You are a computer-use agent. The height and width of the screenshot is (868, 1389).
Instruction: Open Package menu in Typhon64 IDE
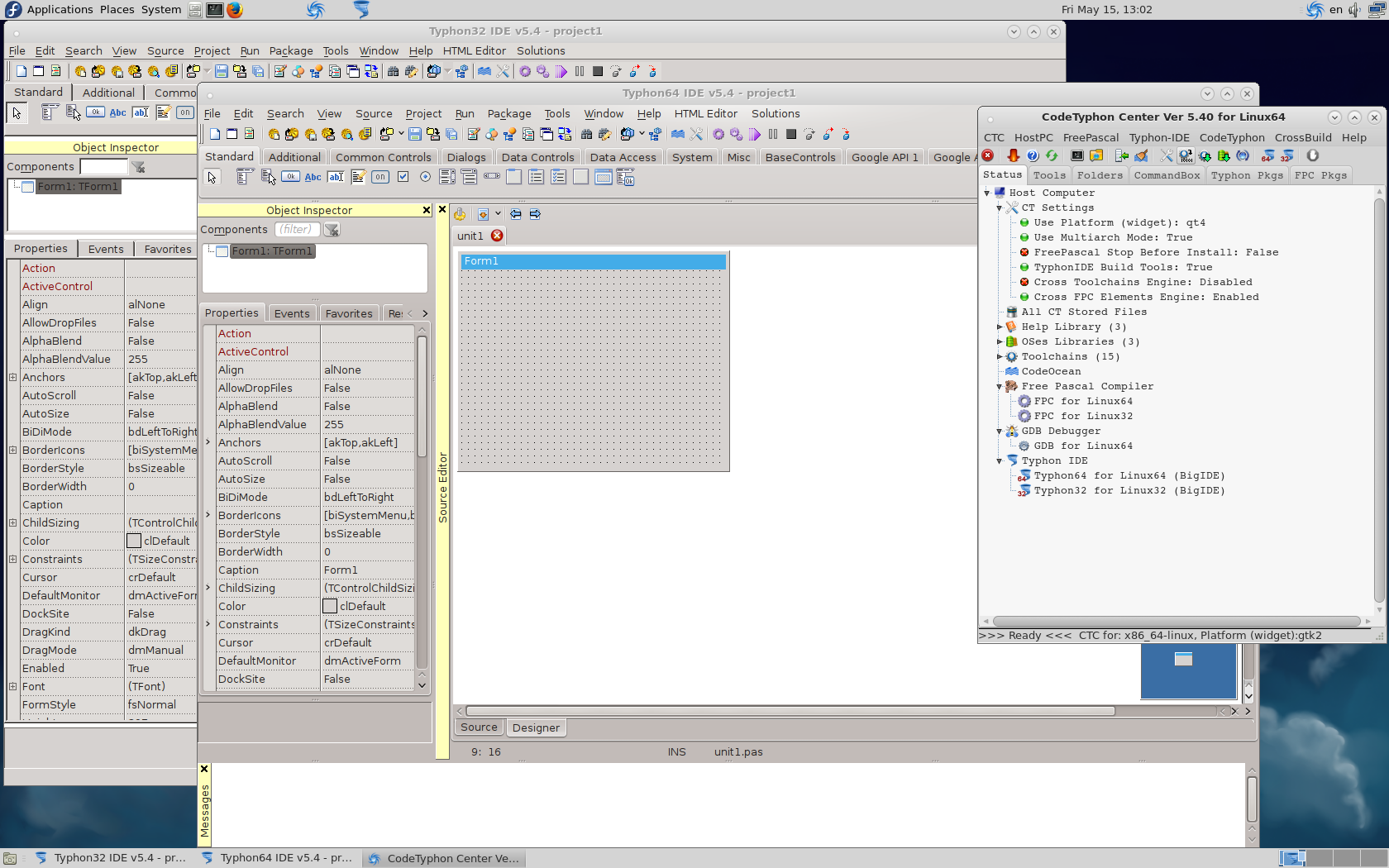tap(509, 113)
